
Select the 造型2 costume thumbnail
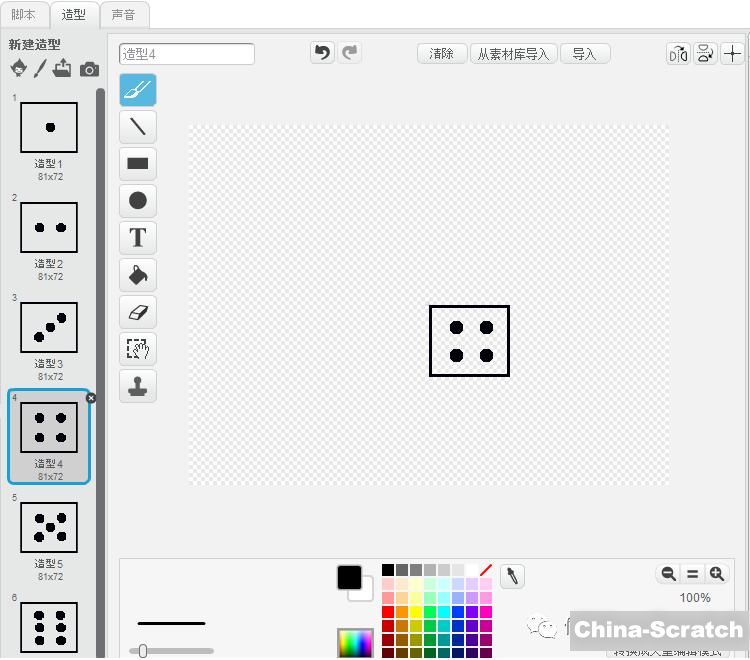click(49, 228)
